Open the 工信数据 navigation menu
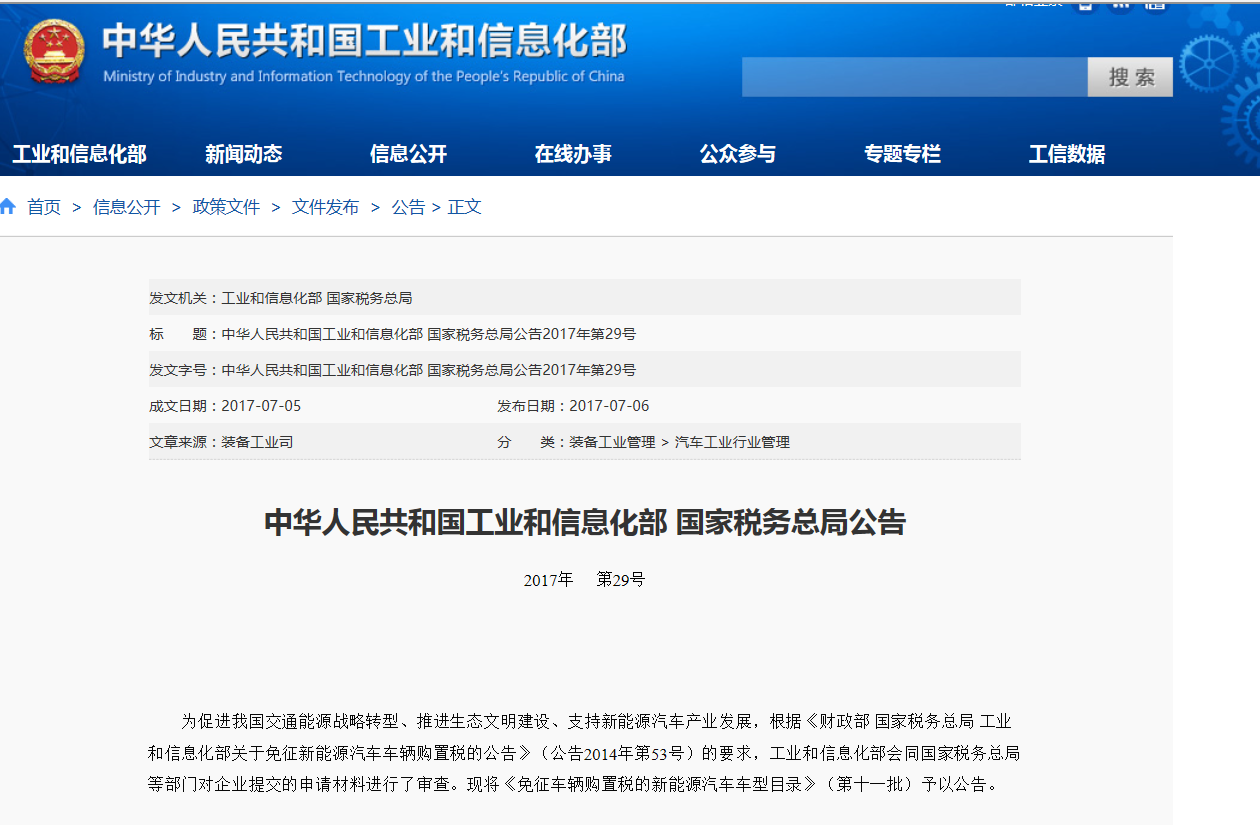 pyautogui.click(x=1066, y=153)
